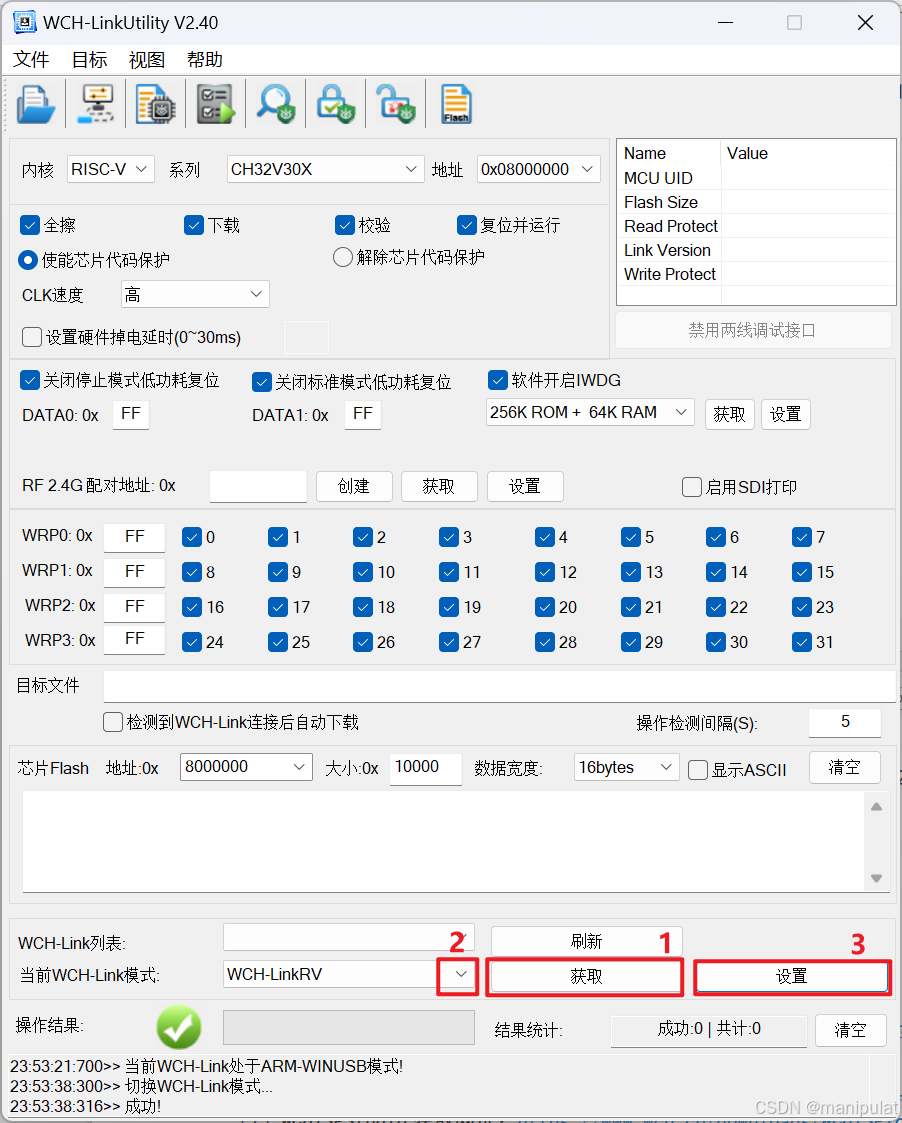Click the open padlock remove protection icon

click(x=395, y=105)
